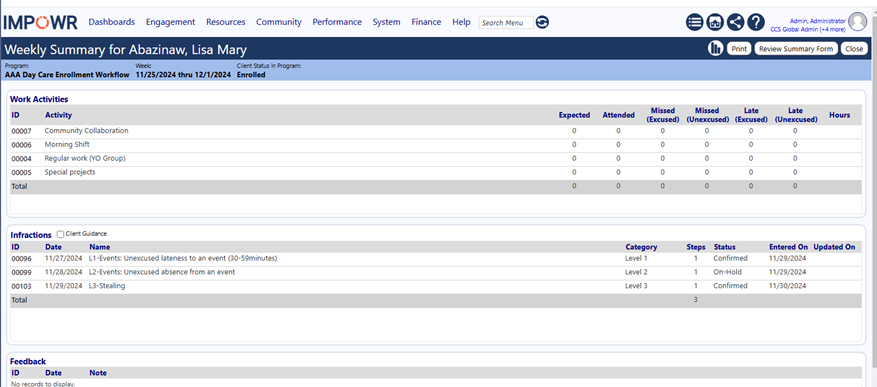Click the Level 1 category cell

pyautogui.click(x=636, y=258)
